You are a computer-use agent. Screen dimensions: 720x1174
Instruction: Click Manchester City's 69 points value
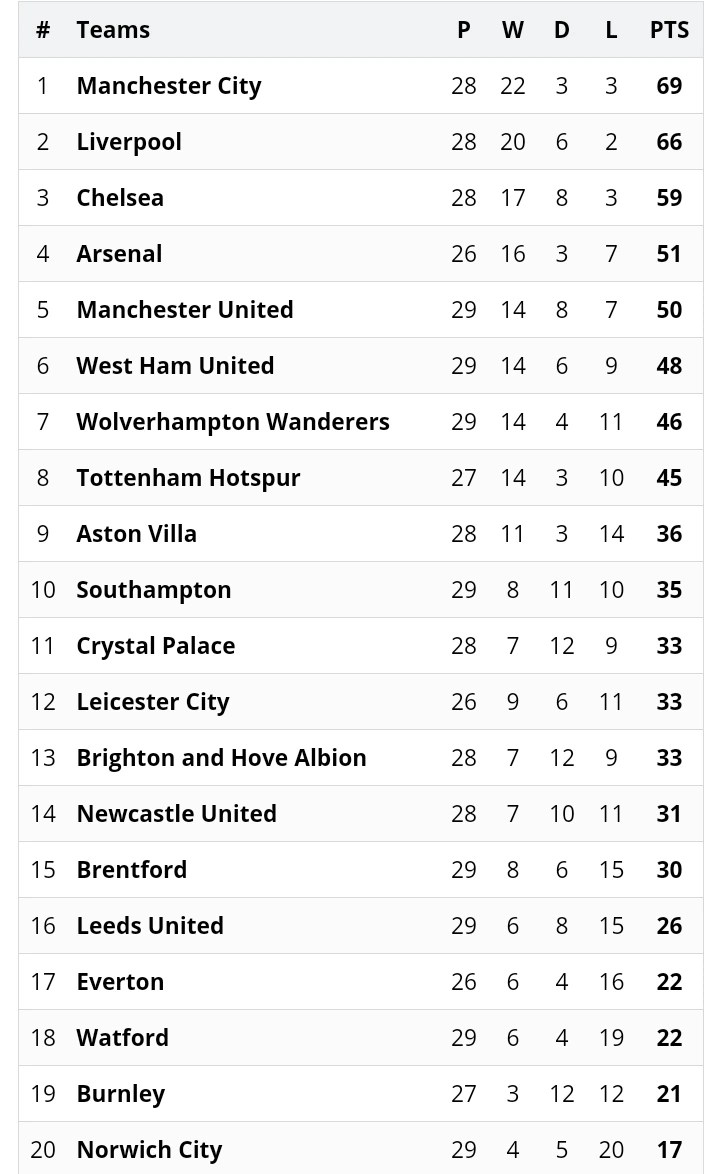click(669, 86)
